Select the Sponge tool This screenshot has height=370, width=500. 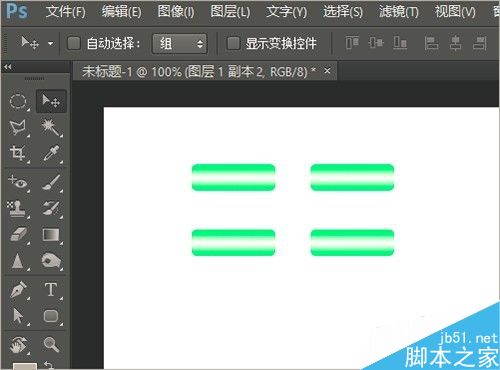(51, 261)
